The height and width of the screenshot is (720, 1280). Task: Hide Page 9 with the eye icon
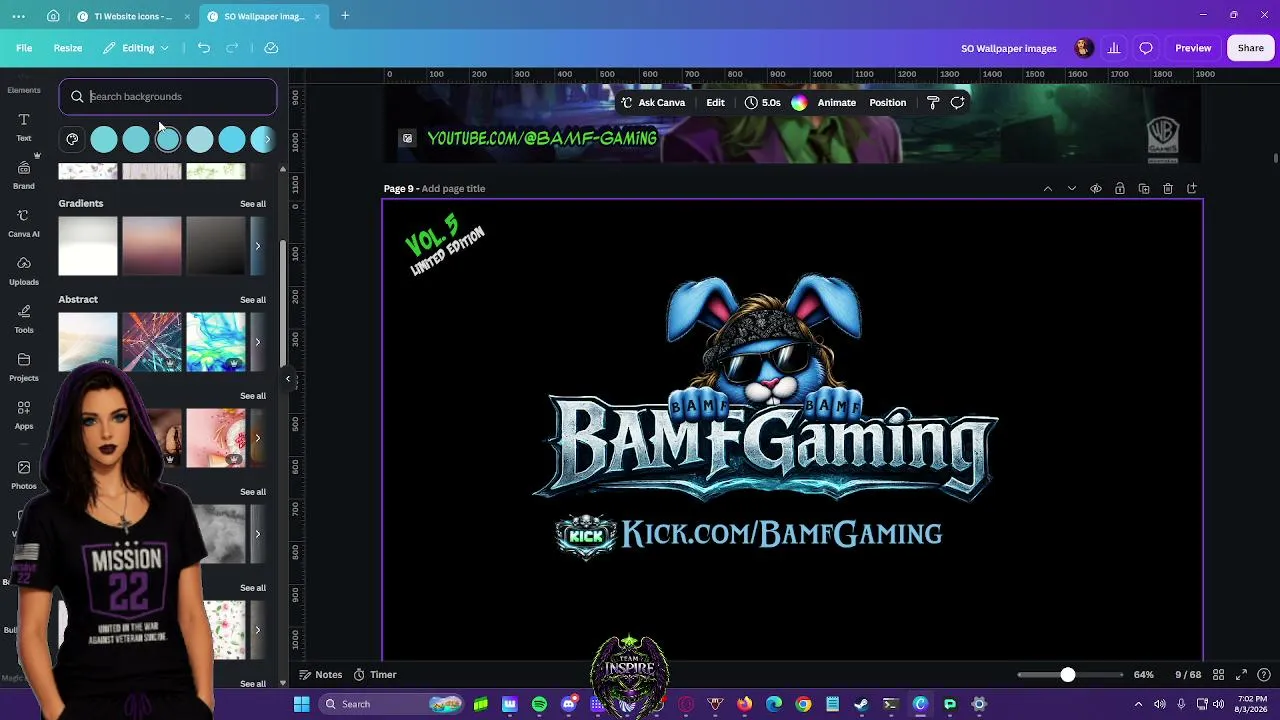pyautogui.click(x=1096, y=189)
